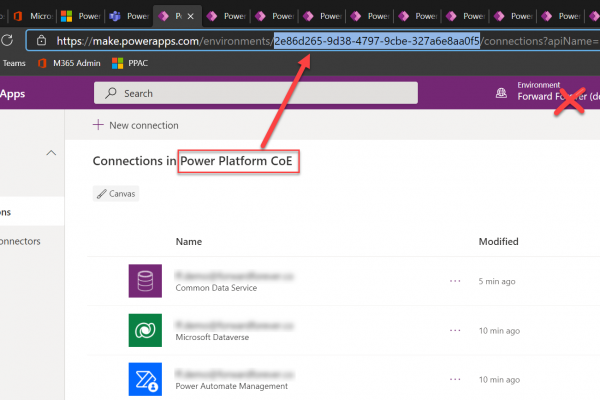The width and height of the screenshot is (600, 400).
Task: Collapse the sidebar section chevron
Action: coord(51,153)
